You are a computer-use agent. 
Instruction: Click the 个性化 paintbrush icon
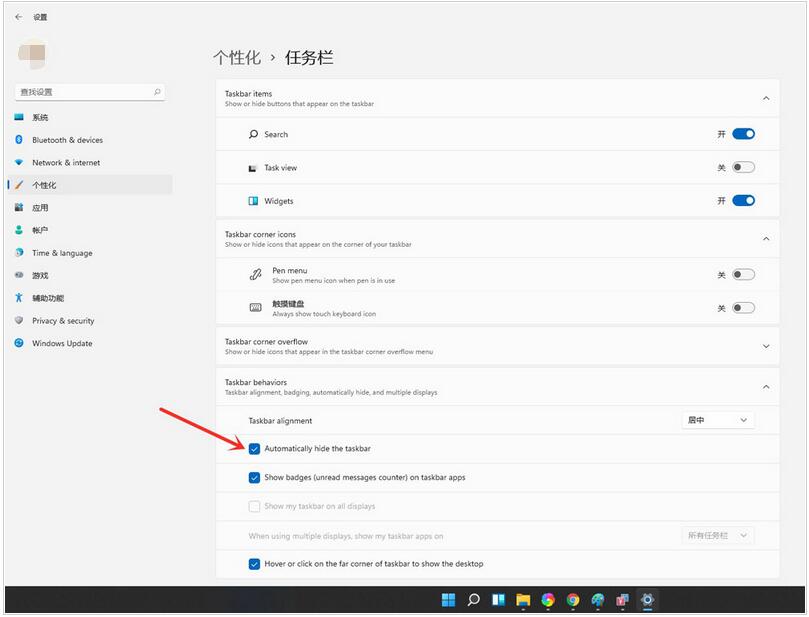tap(19, 185)
